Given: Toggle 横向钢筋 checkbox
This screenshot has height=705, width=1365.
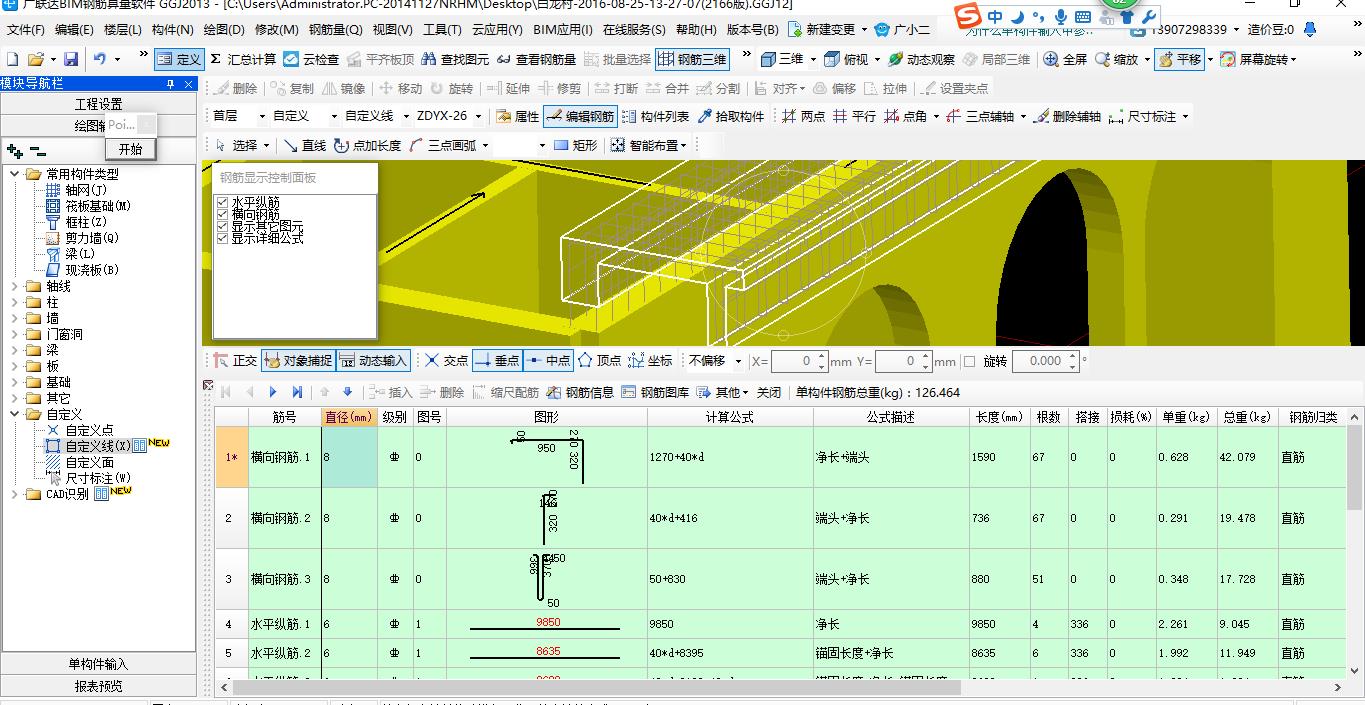Looking at the screenshot, I should [223, 214].
